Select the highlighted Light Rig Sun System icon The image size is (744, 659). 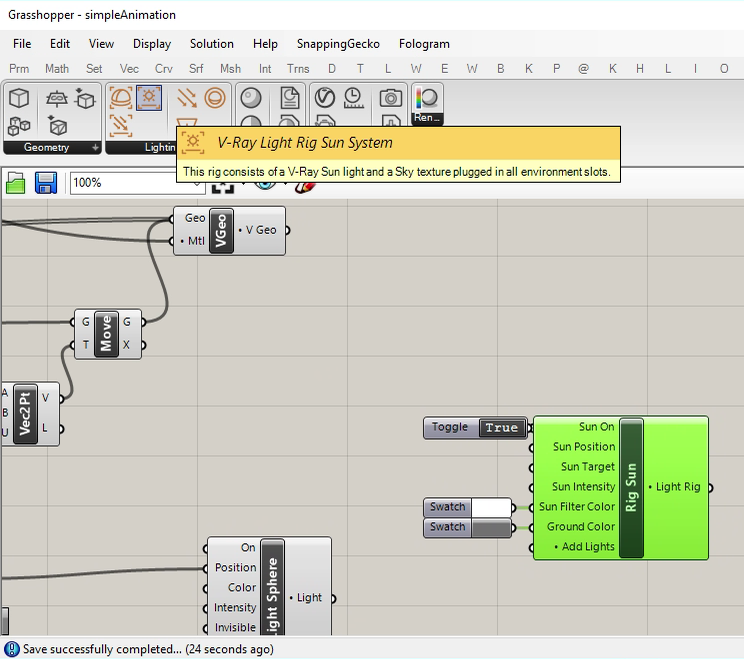(x=149, y=98)
